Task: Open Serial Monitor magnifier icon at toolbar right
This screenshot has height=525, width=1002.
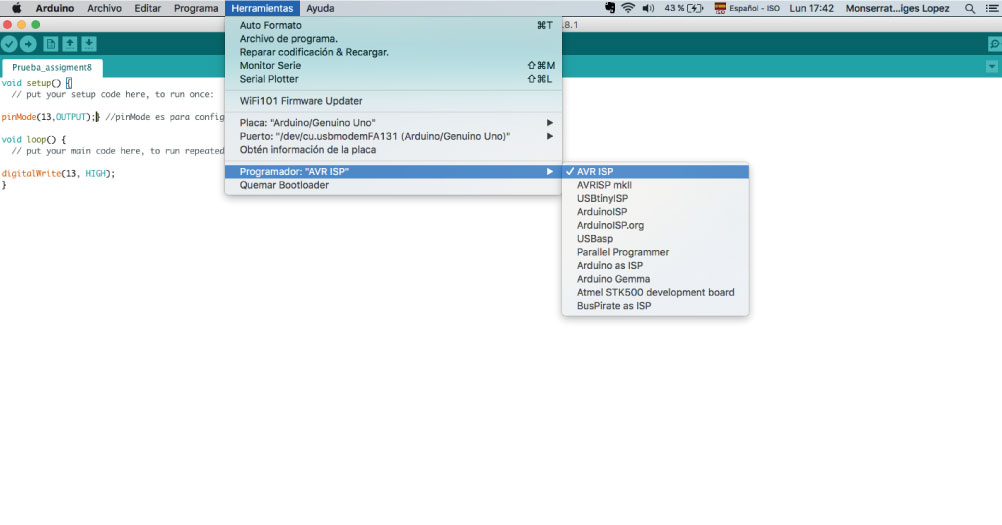Action: coord(994,43)
